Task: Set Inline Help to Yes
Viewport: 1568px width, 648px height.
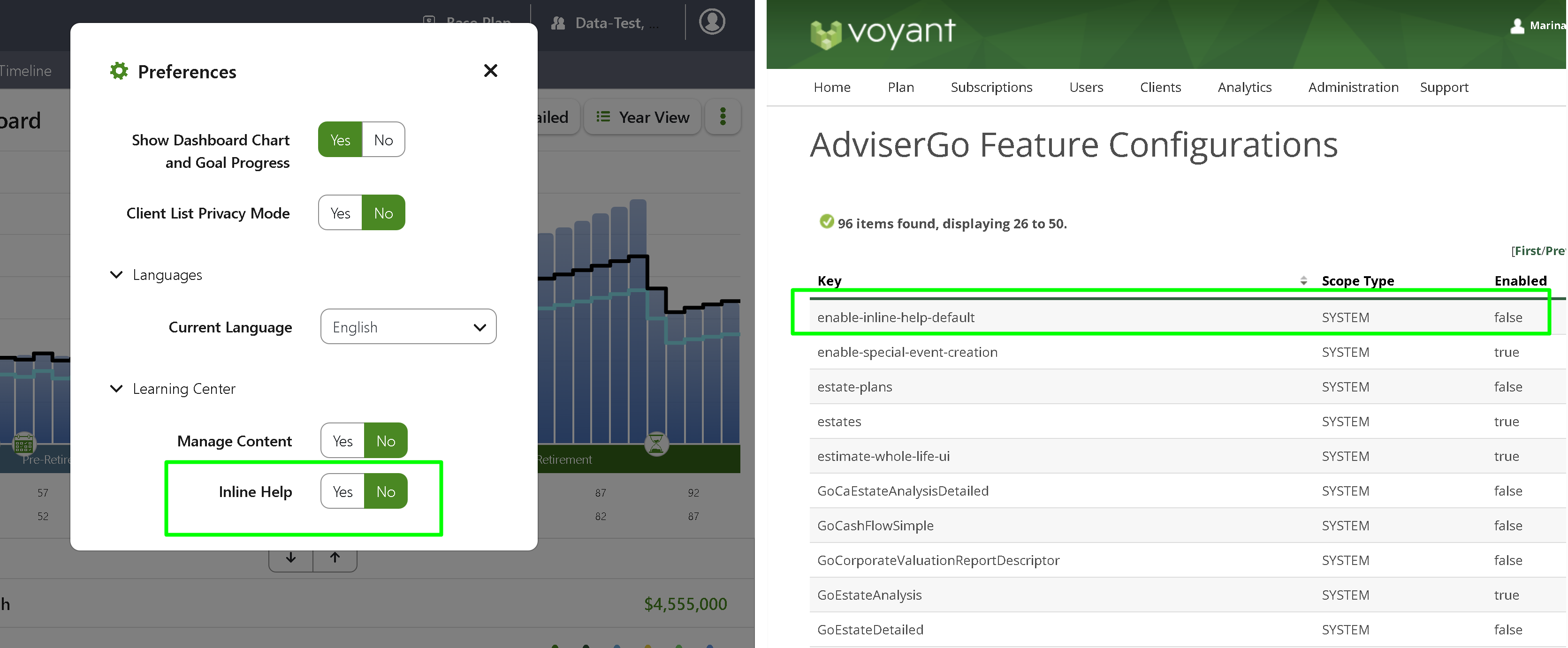Action: [343, 492]
